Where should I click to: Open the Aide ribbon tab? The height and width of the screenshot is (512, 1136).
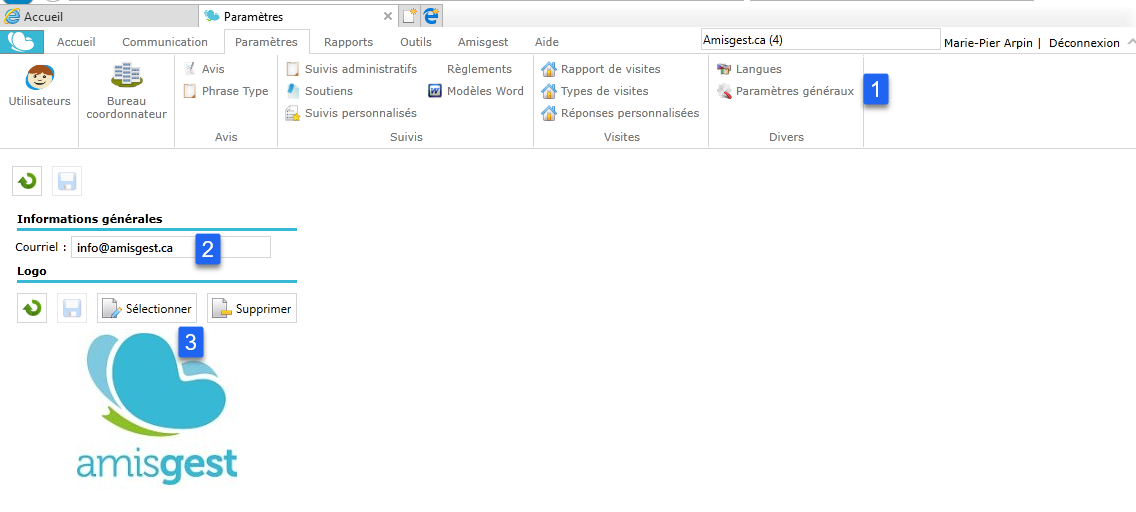(x=547, y=42)
